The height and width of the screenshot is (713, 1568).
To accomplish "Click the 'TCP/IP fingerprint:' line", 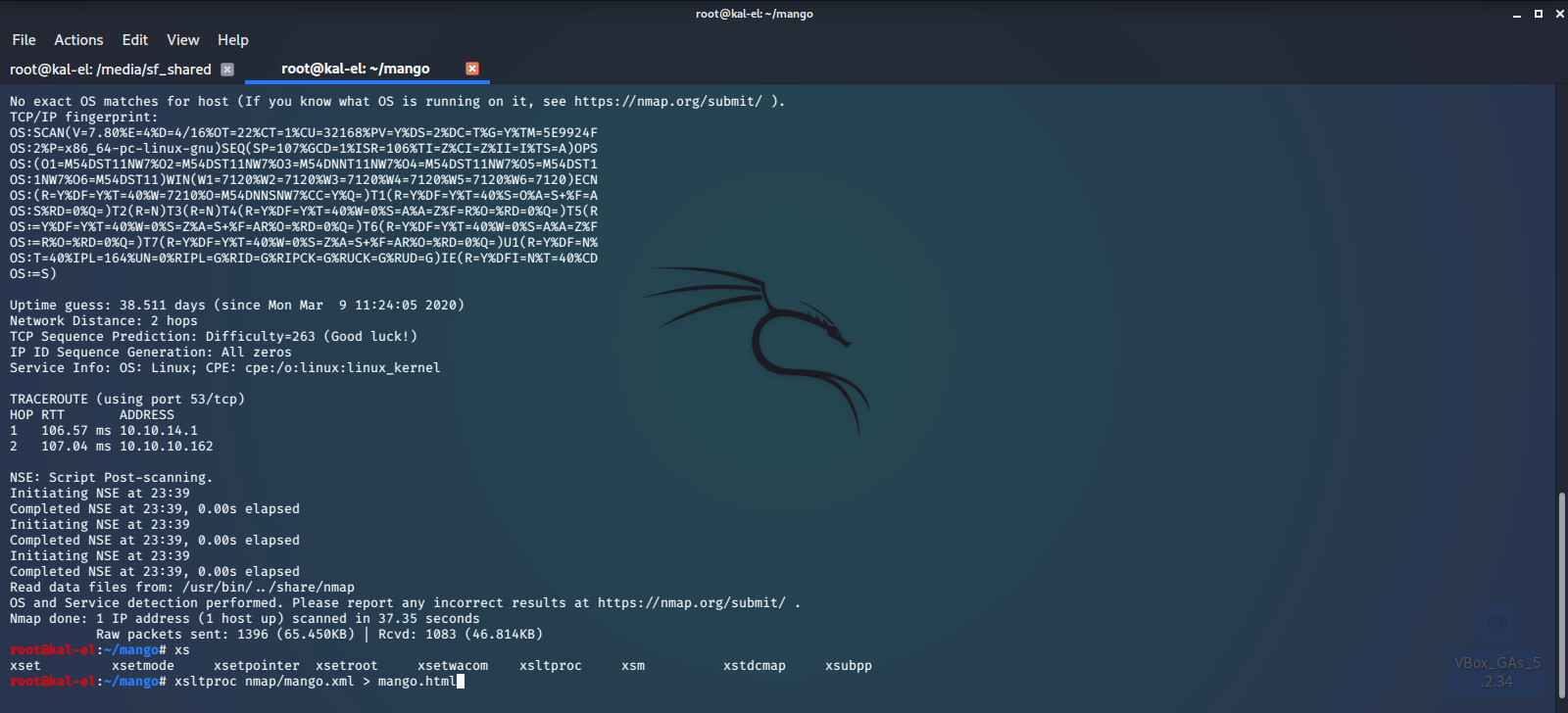I will tap(84, 117).
